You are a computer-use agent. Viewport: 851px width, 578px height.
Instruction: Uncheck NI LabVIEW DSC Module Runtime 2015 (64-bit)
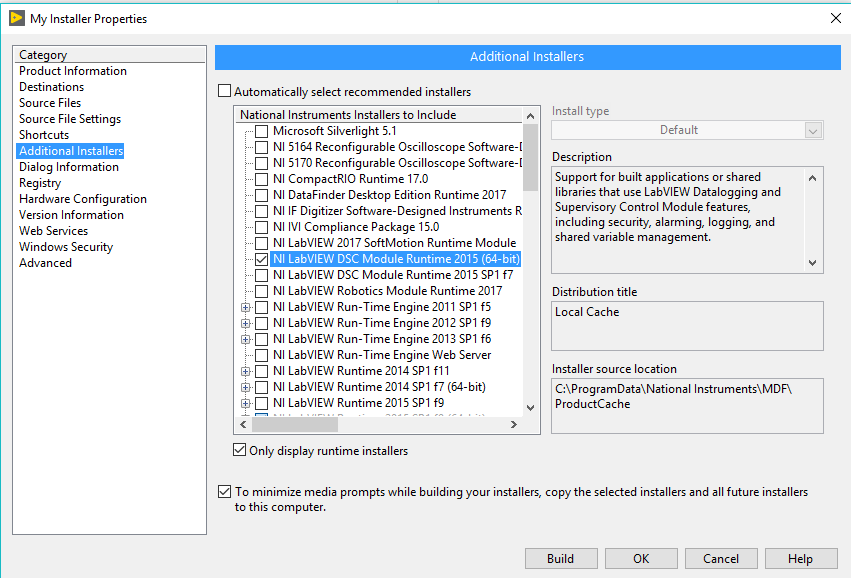tap(262, 259)
